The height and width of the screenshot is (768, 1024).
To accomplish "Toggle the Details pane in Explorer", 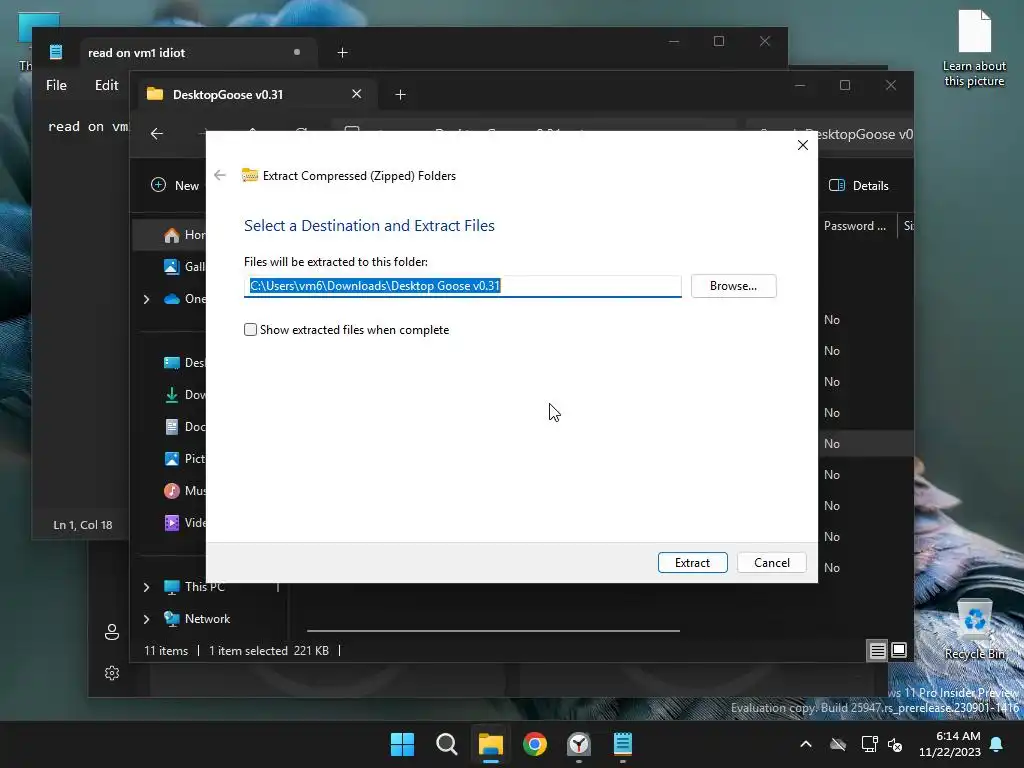I will pyautogui.click(x=859, y=185).
